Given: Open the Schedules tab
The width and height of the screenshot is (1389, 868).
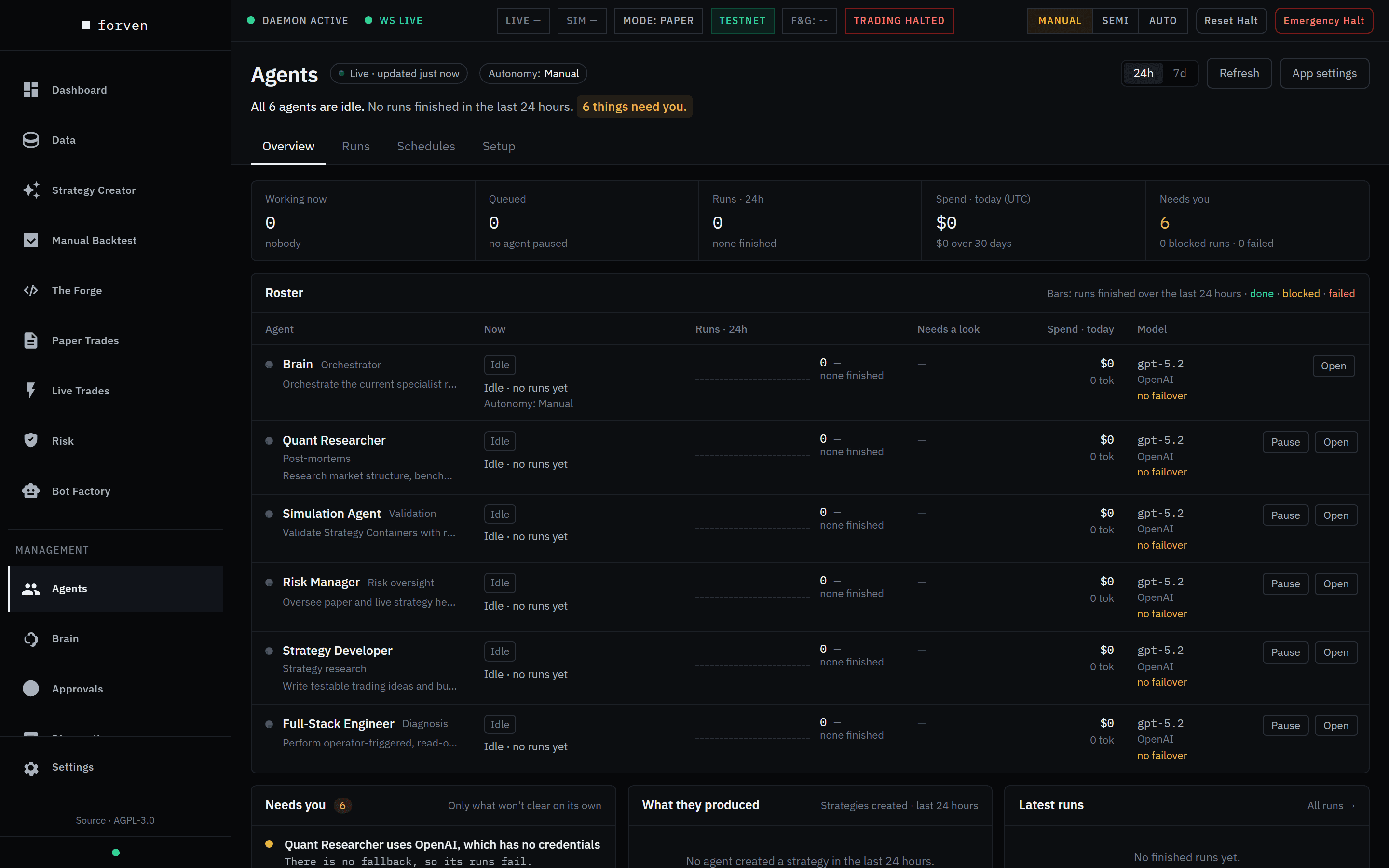Looking at the screenshot, I should coord(426,147).
